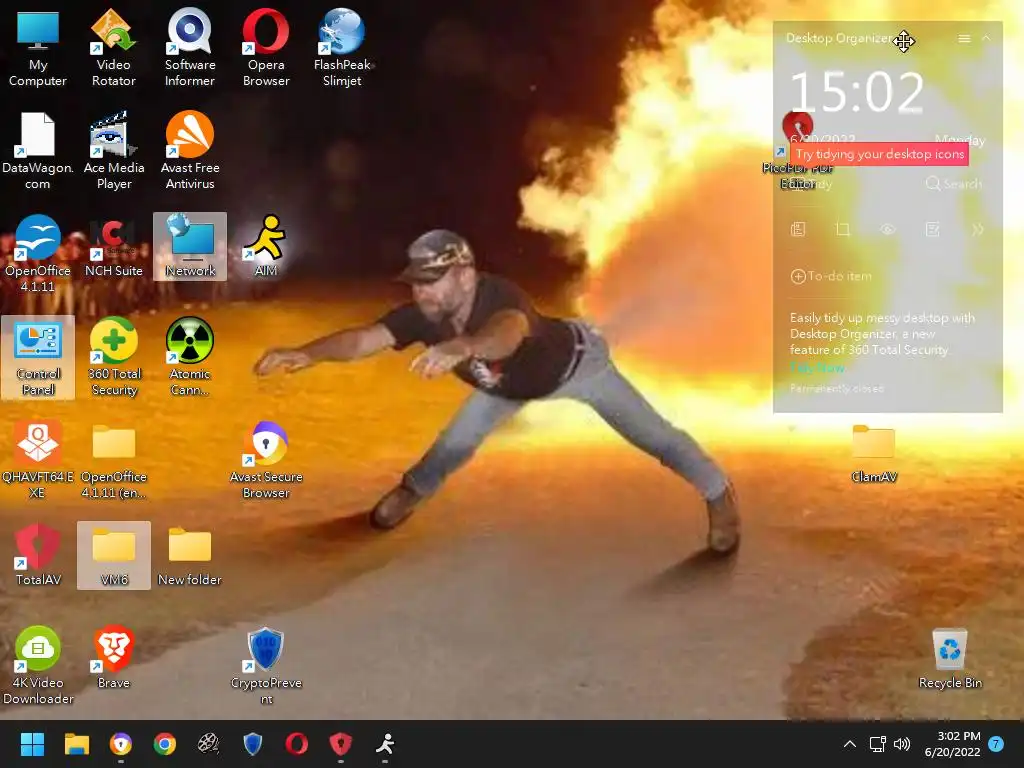Select the DataWagon.com file icon
Screen dimensions: 1024x768
pyautogui.click(x=37, y=150)
